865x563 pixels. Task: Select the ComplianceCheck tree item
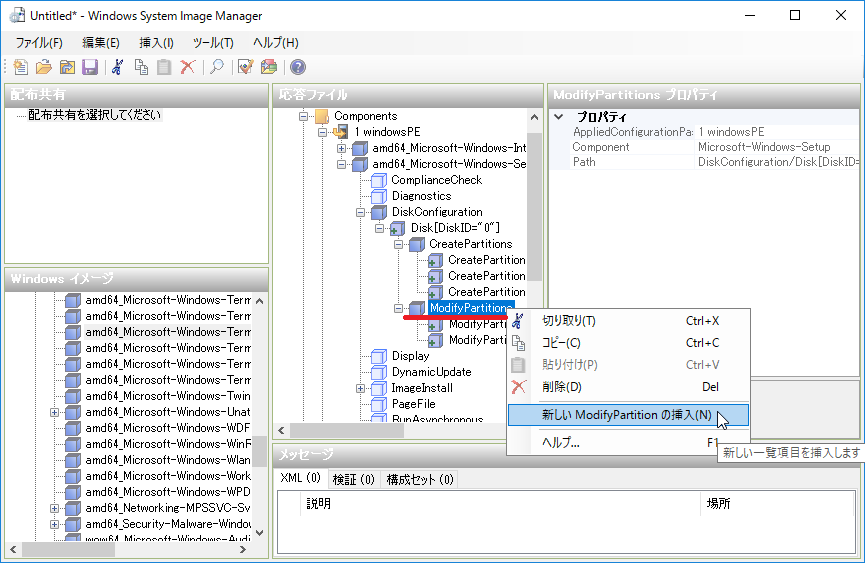436,180
